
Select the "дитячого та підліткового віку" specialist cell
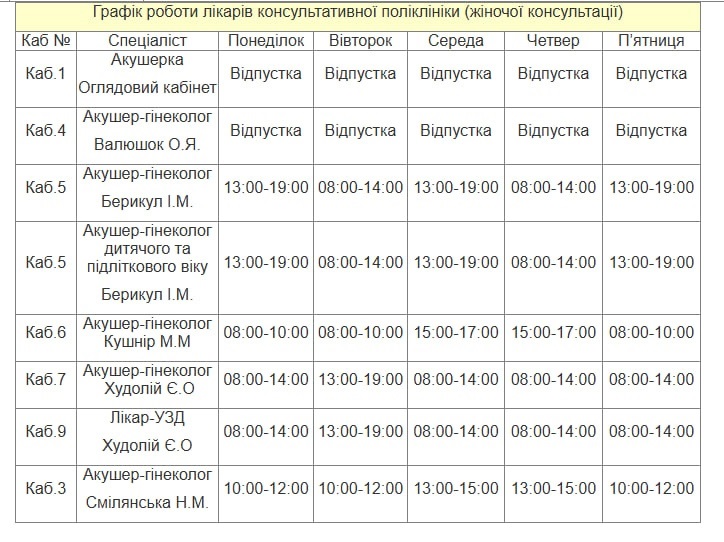point(147,262)
